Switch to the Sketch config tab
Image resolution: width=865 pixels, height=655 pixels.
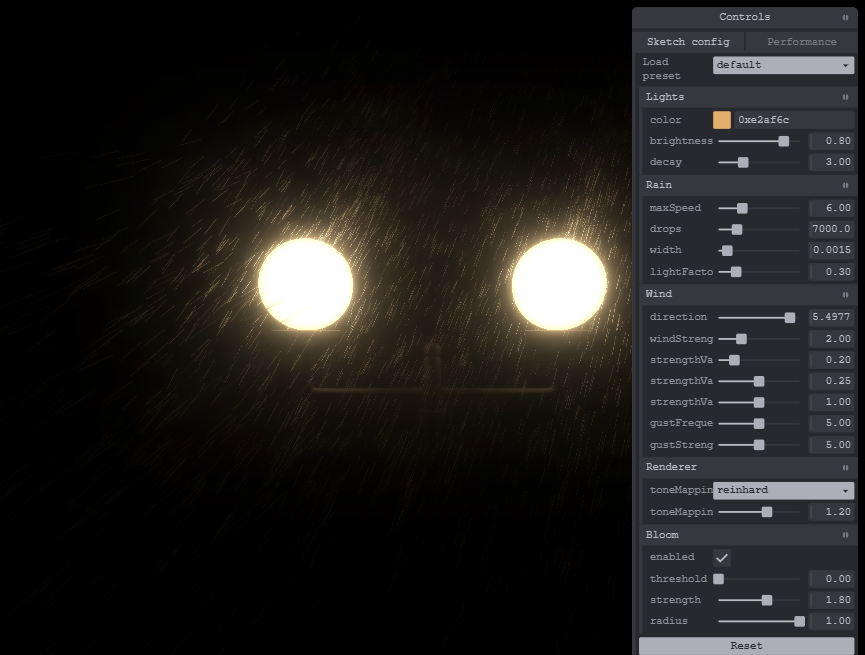(x=688, y=42)
